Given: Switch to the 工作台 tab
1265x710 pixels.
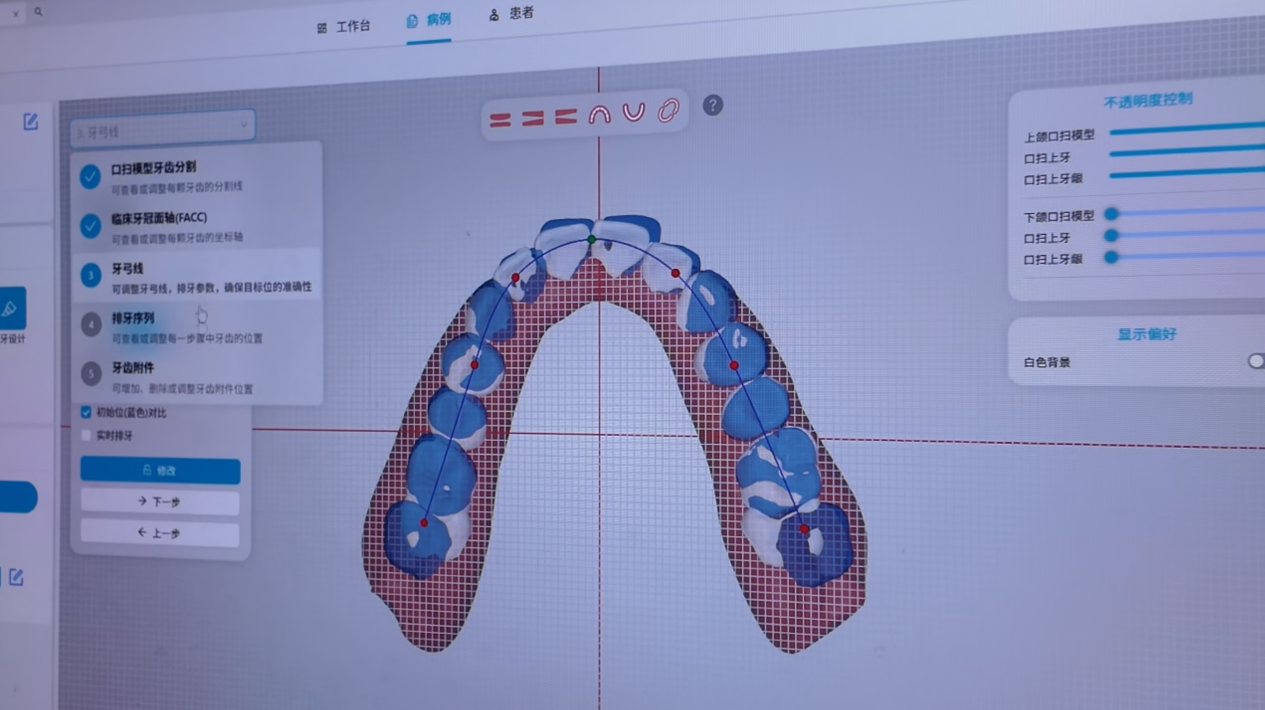Looking at the screenshot, I should pyautogui.click(x=343, y=26).
